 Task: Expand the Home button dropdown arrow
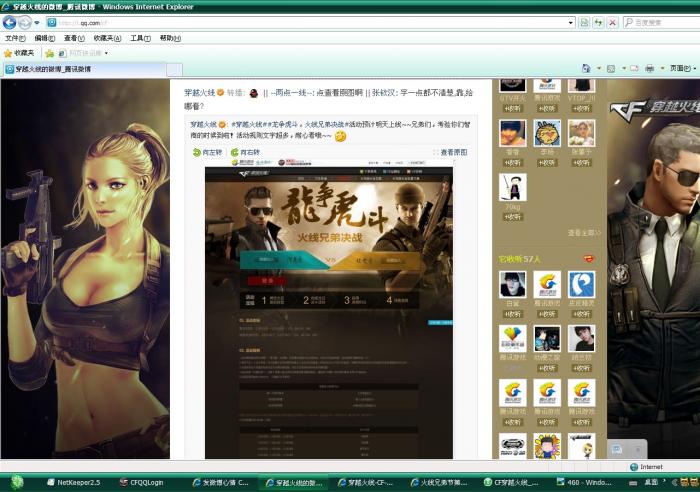(599, 68)
